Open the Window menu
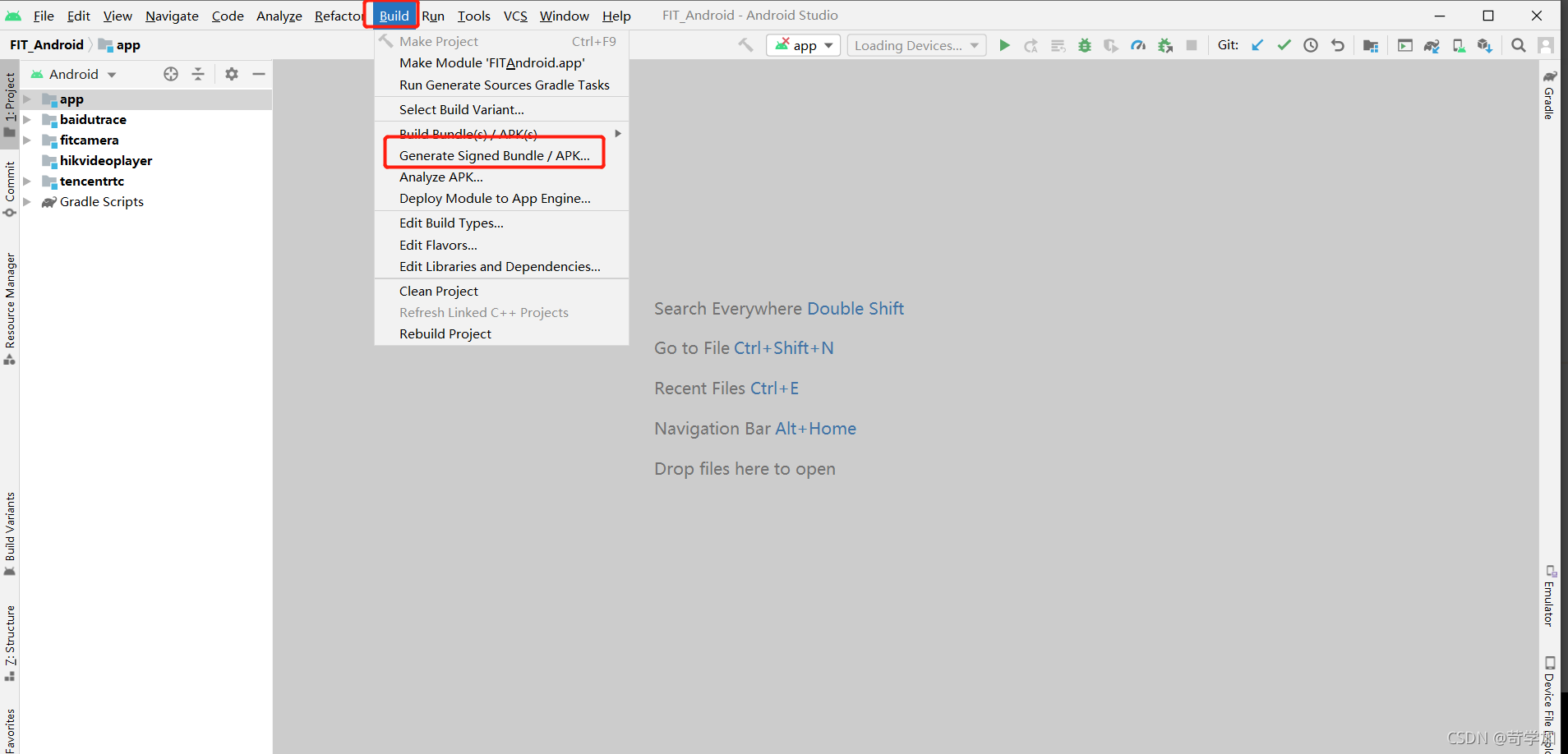The width and height of the screenshot is (1568, 754). (x=564, y=16)
